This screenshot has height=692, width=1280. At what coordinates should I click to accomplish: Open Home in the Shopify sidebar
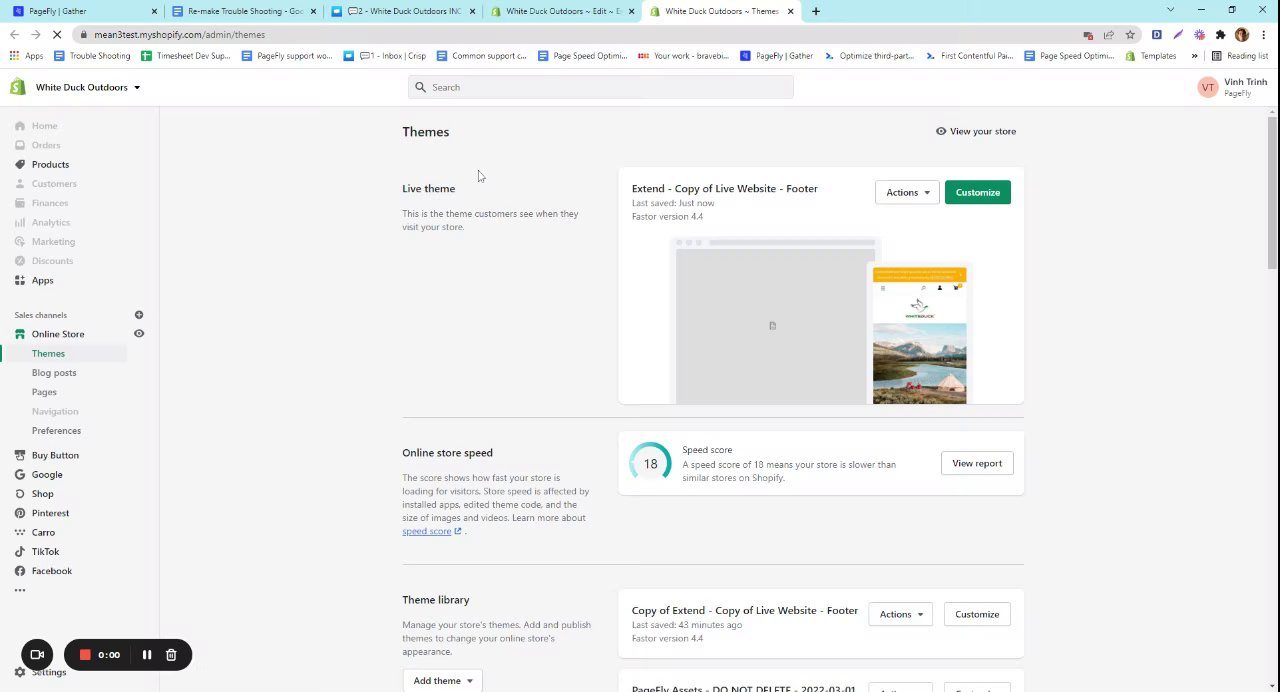[44, 126]
